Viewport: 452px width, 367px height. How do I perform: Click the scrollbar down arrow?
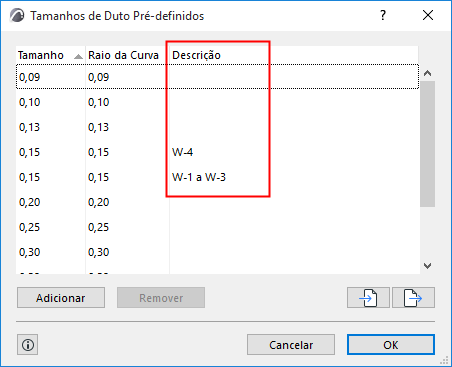pos(427,266)
